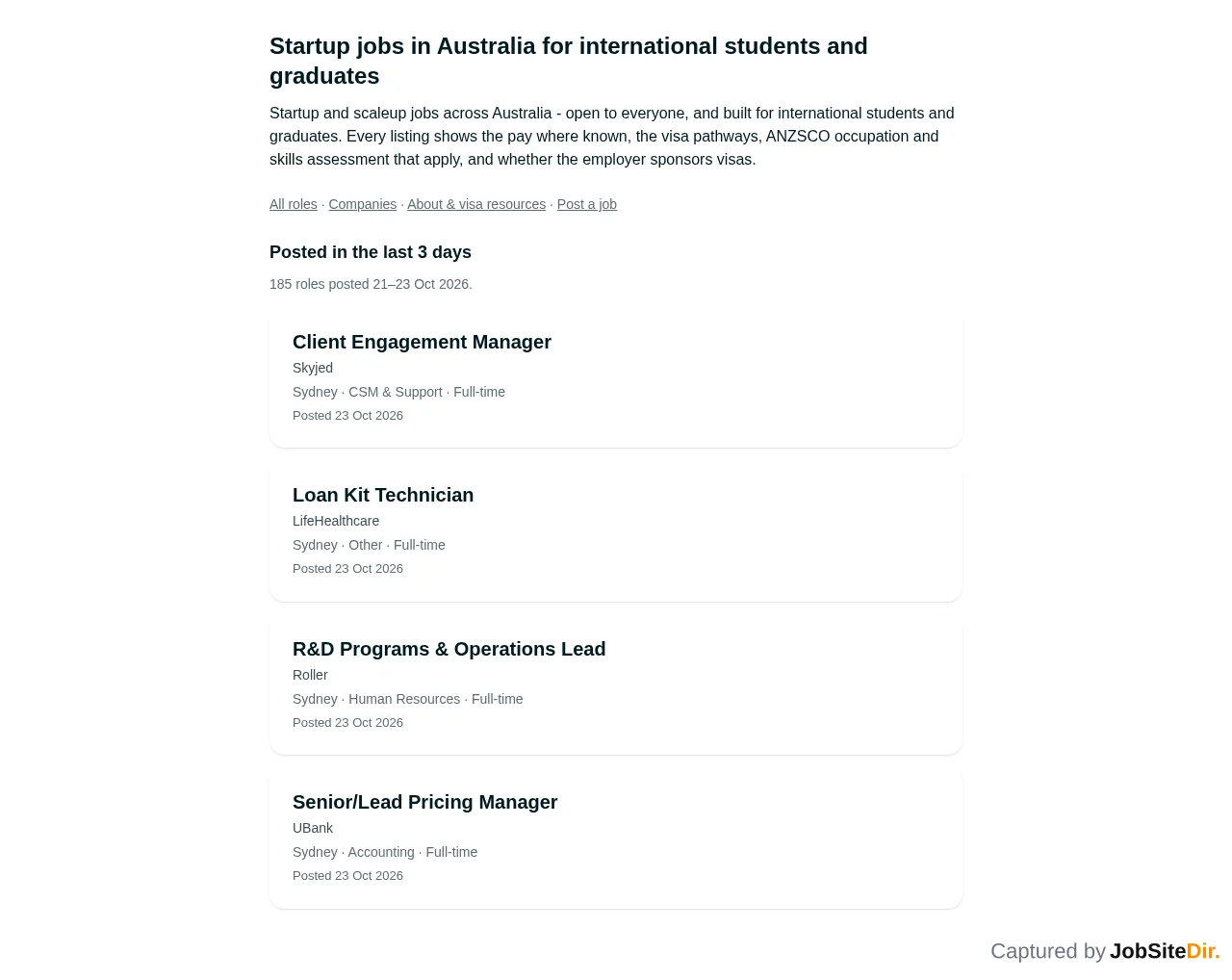
Task: Click '185 roles posted 21–23 Oct 2026.' text
Action: click(371, 284)
